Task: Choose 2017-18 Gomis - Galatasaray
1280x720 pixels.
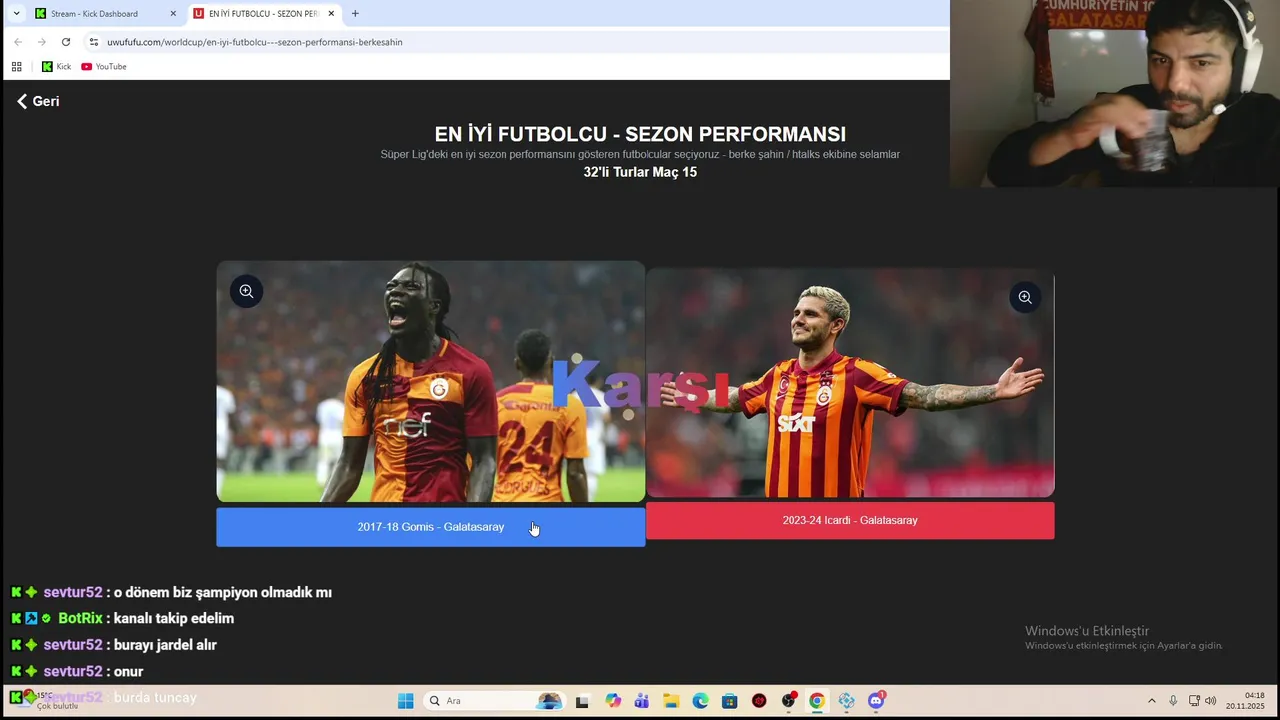Action: tap(431, 527)
